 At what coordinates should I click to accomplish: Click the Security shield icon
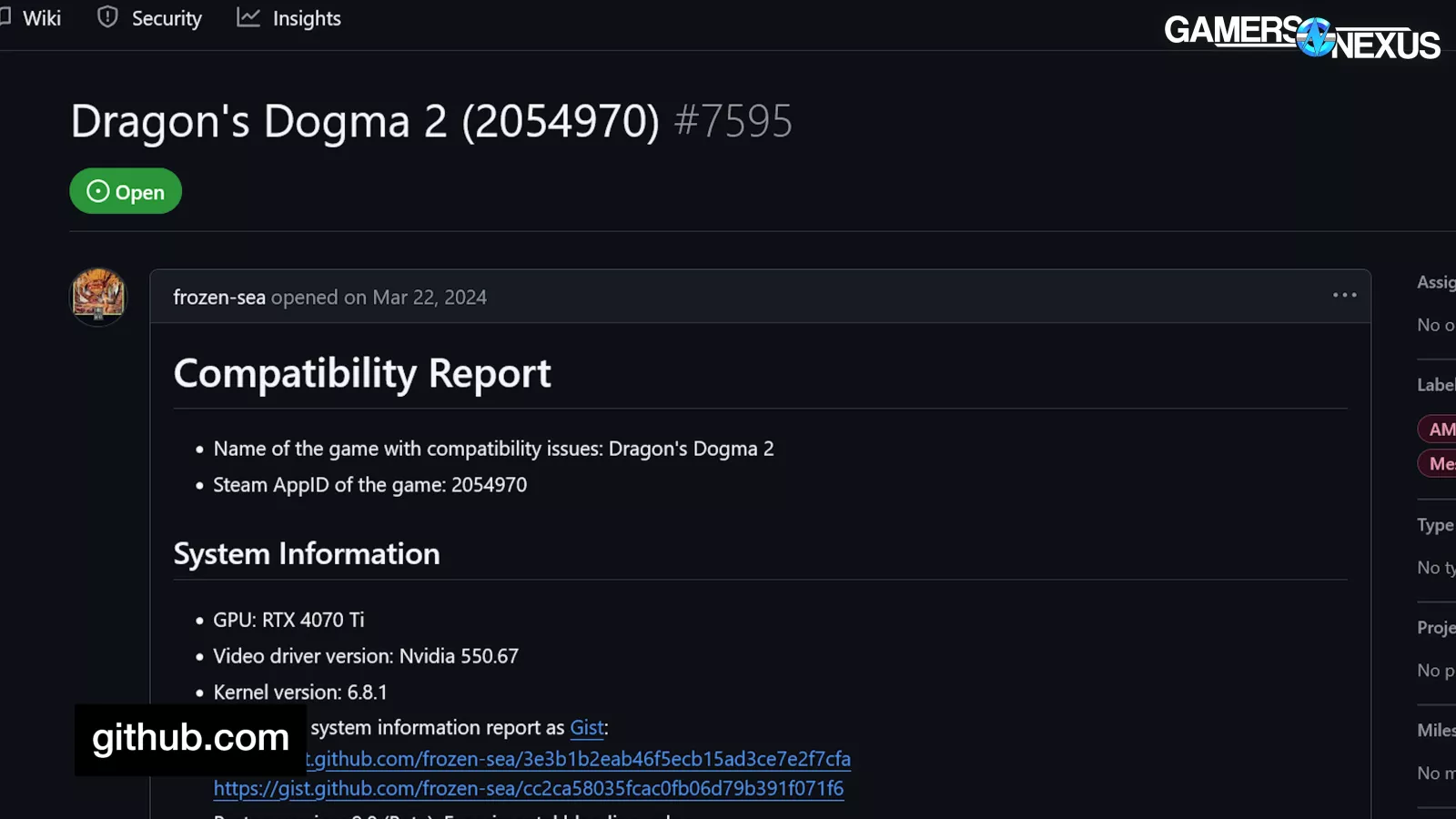coord(107,17)
